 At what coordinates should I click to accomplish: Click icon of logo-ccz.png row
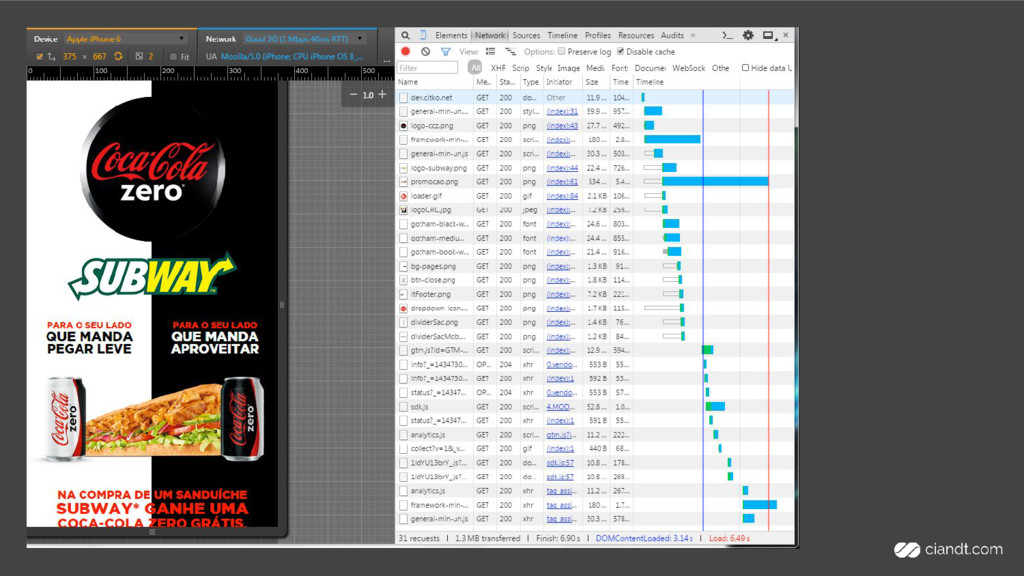404,125
